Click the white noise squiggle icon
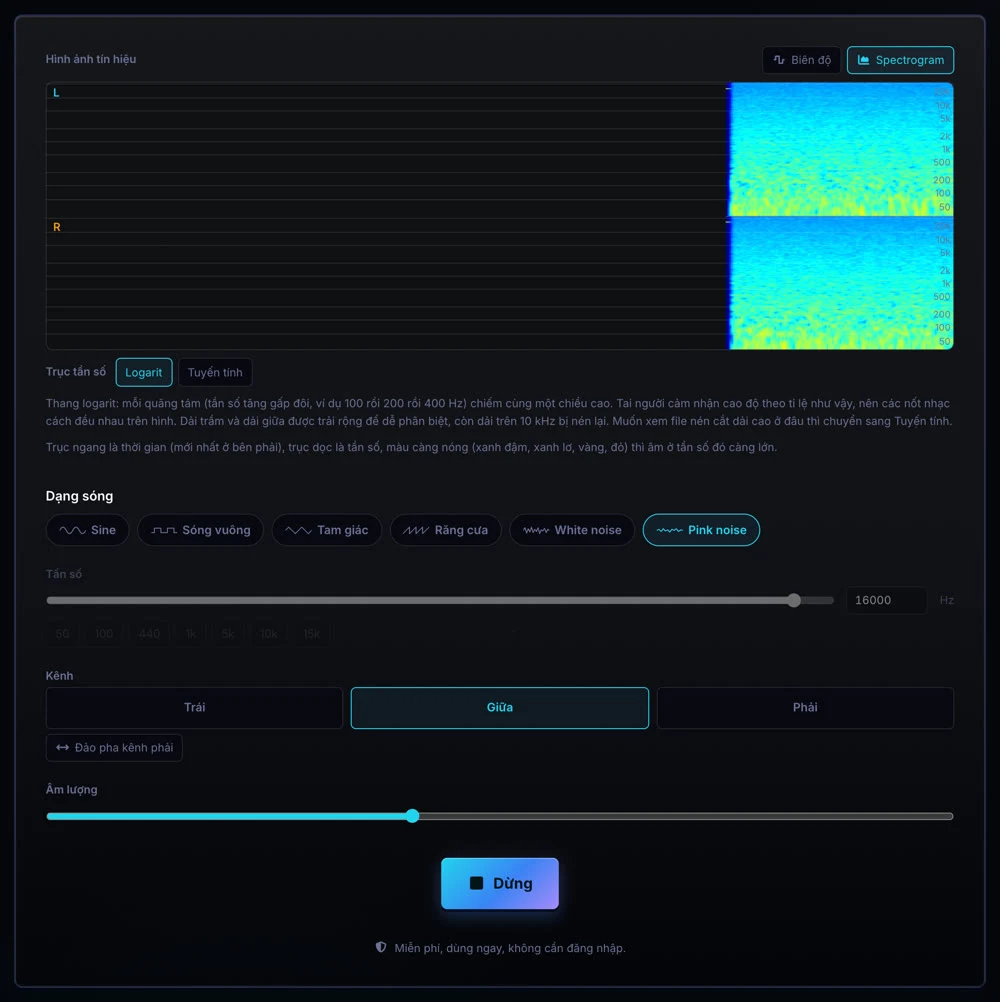This screenshot has width=1000, height=1002. pos(536,530)
